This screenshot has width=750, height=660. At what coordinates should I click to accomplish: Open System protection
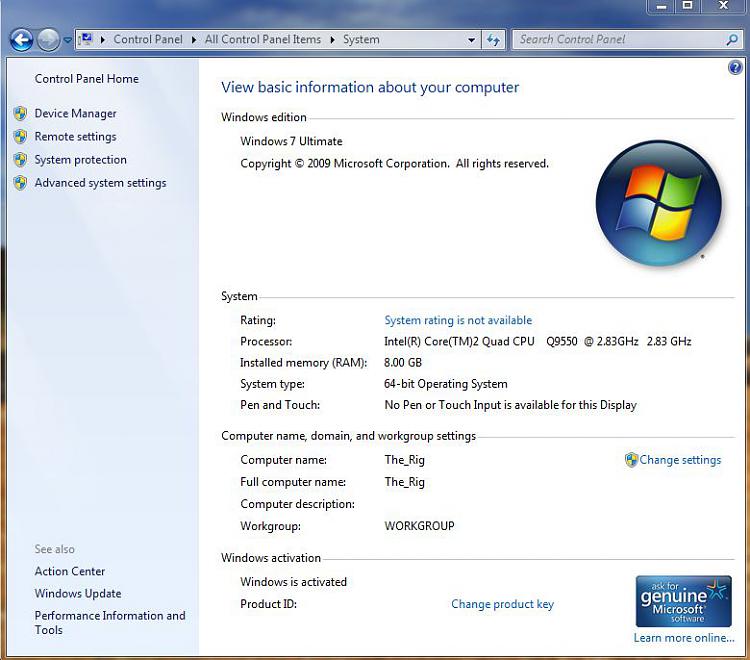tap(80, 160)
